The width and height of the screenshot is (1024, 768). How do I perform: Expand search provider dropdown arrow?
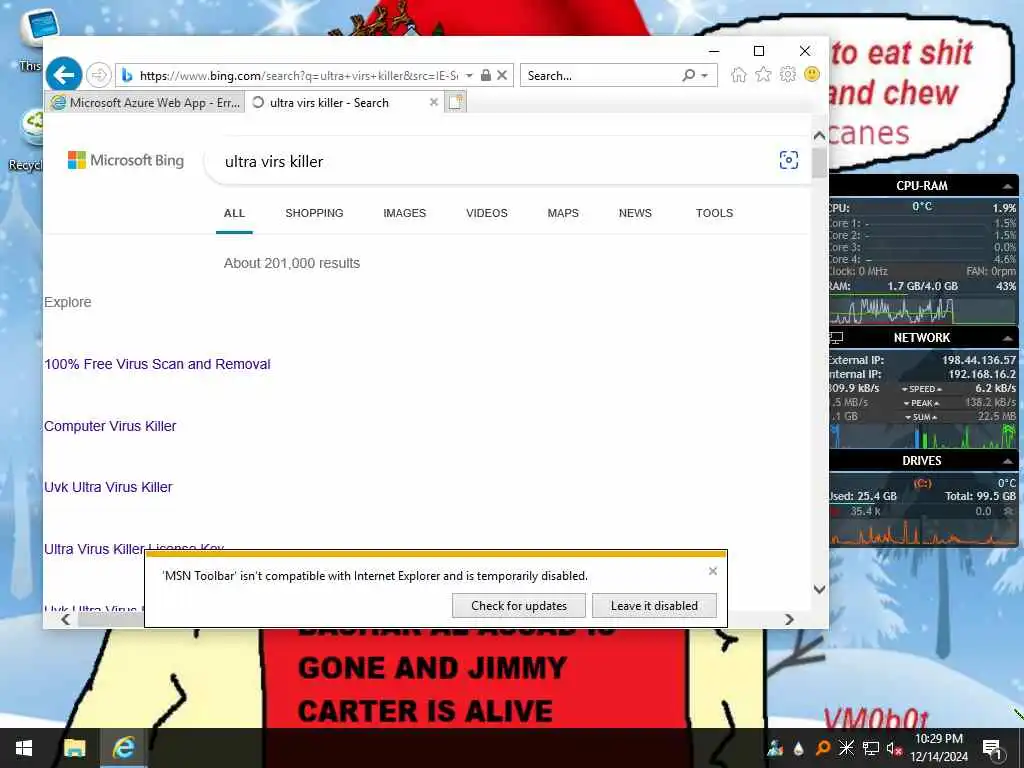coord(705,76)
